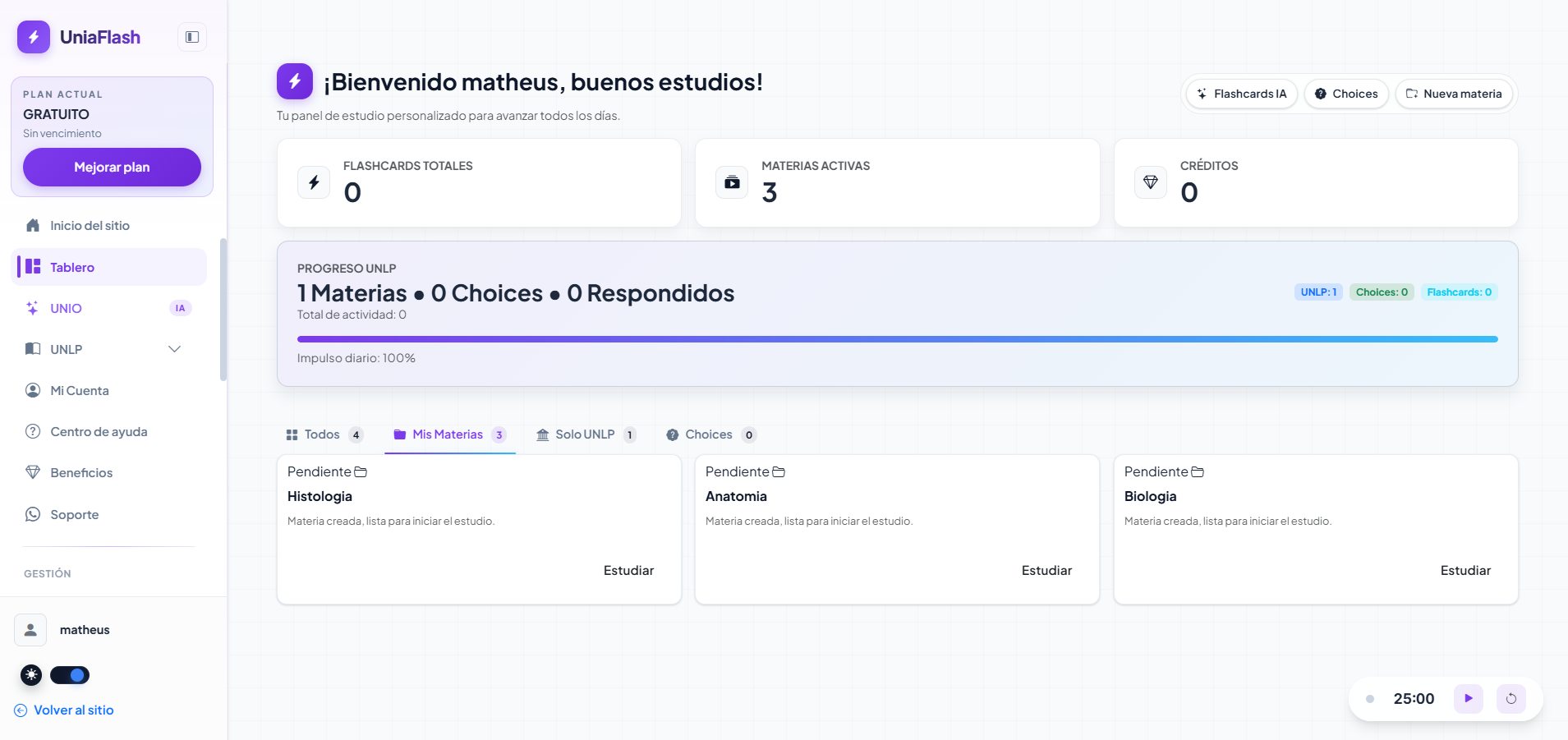Select the Beneficios diamond icon
Screen dimensions: 1568x740
coord(33,472)
